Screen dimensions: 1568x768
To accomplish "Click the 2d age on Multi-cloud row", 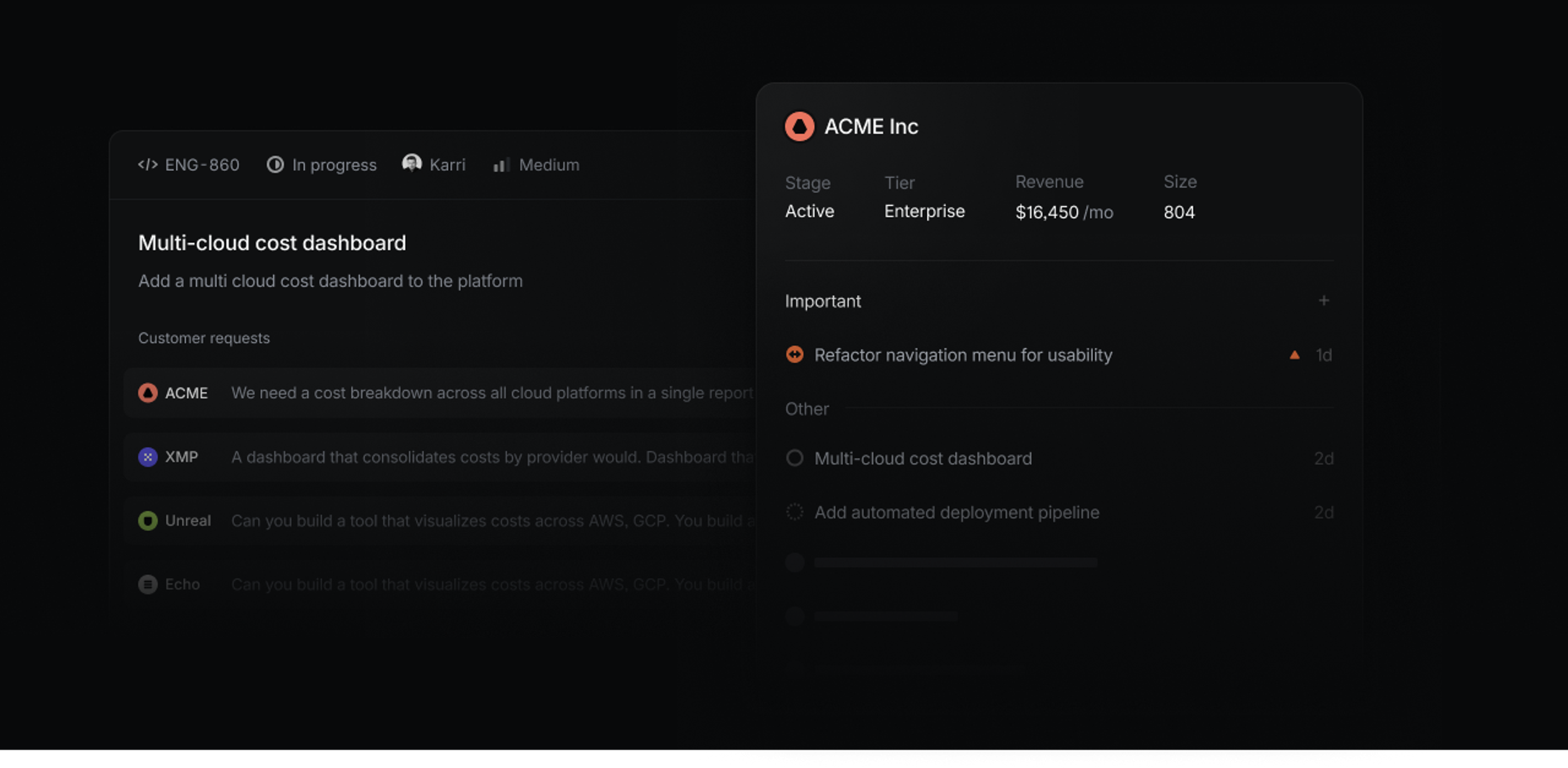I will pyautogui.click(x=1324, y=458).
